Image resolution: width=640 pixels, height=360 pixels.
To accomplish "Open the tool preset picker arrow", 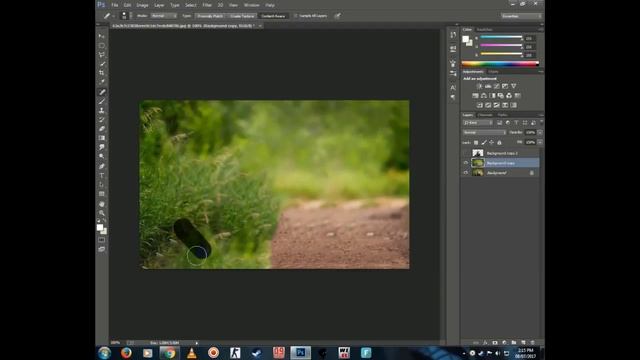I will coord(113,16).
